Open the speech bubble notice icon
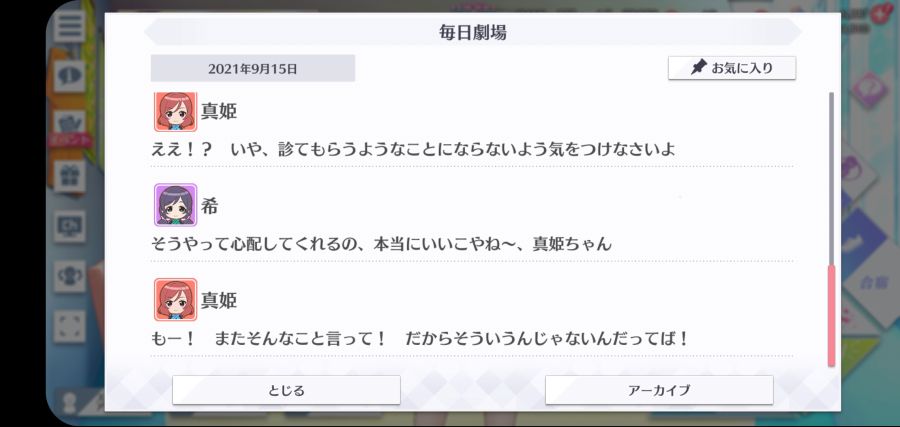 pyautogui.click(x=69, y=76)
